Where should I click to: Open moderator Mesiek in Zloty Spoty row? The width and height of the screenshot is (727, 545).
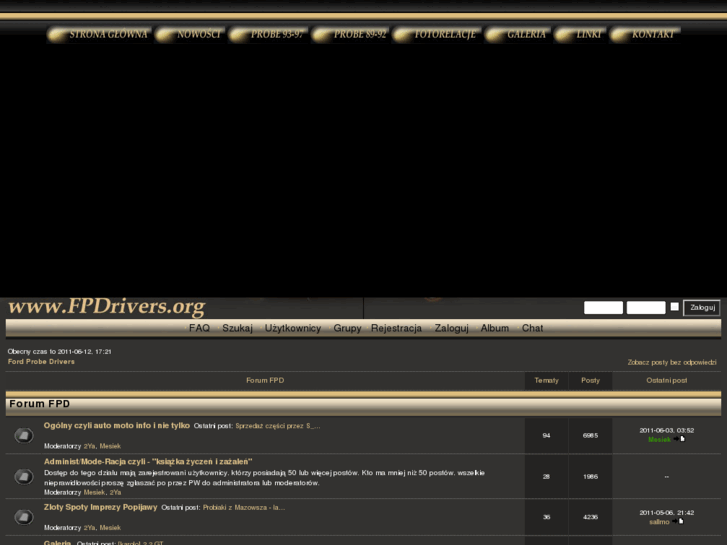pyautogui.click(x=110, y=527)
